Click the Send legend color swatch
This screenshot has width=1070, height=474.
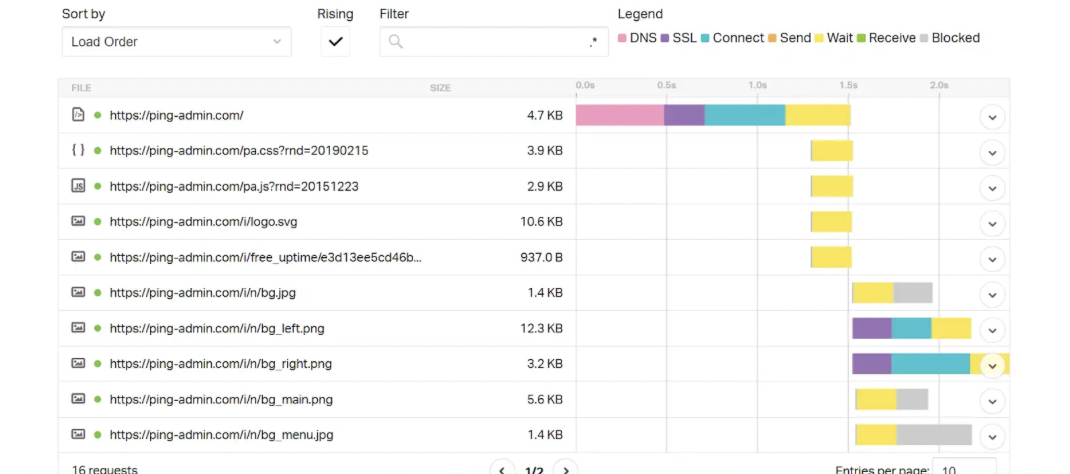tap(772, 38)
